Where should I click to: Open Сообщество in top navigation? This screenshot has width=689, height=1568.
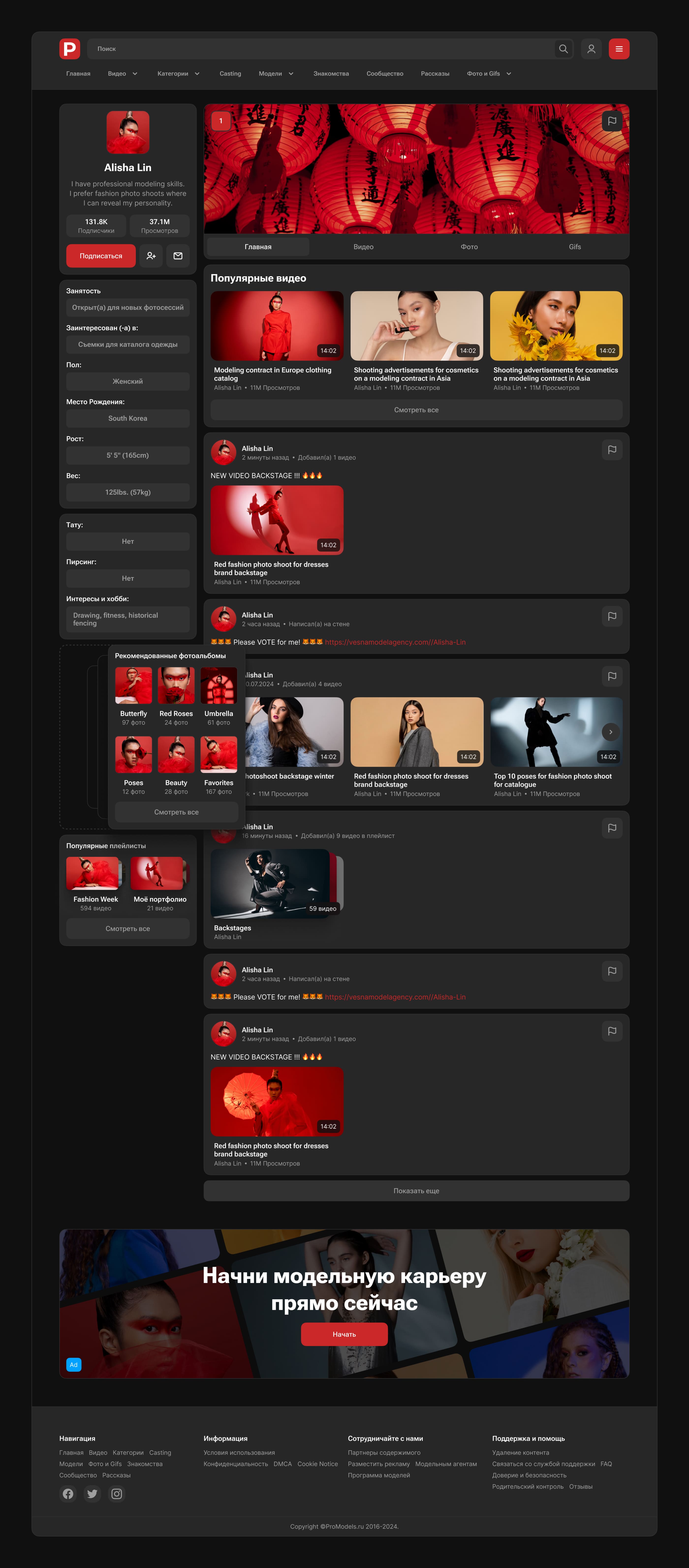(x=385, y=74)
